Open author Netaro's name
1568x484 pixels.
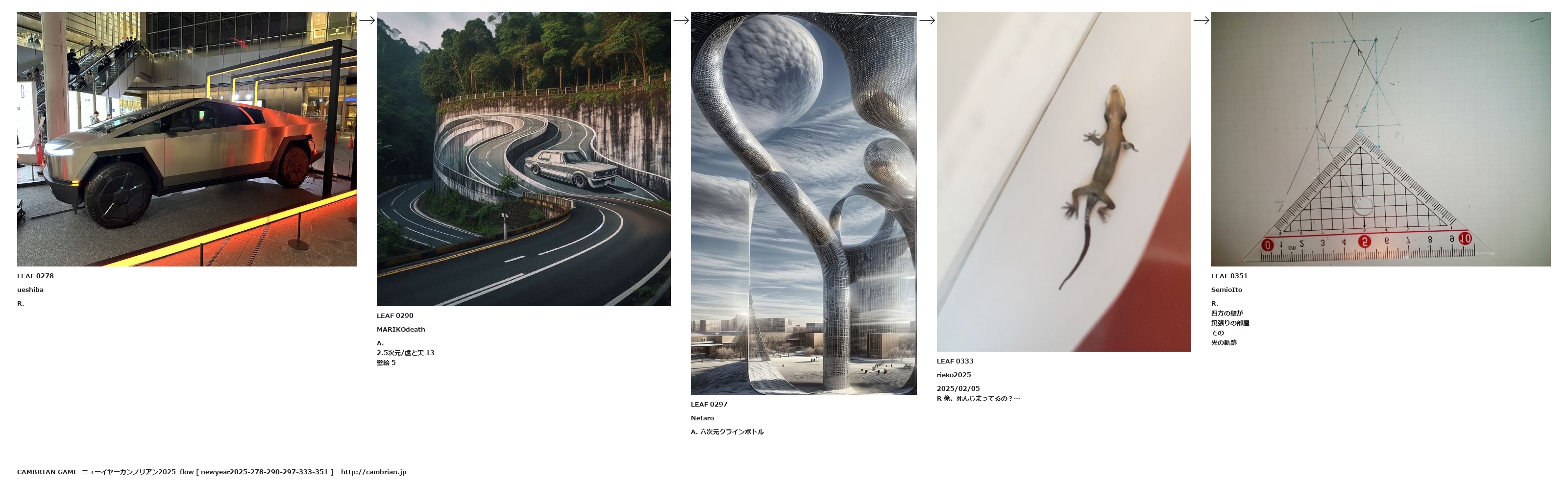pos(703,418)
